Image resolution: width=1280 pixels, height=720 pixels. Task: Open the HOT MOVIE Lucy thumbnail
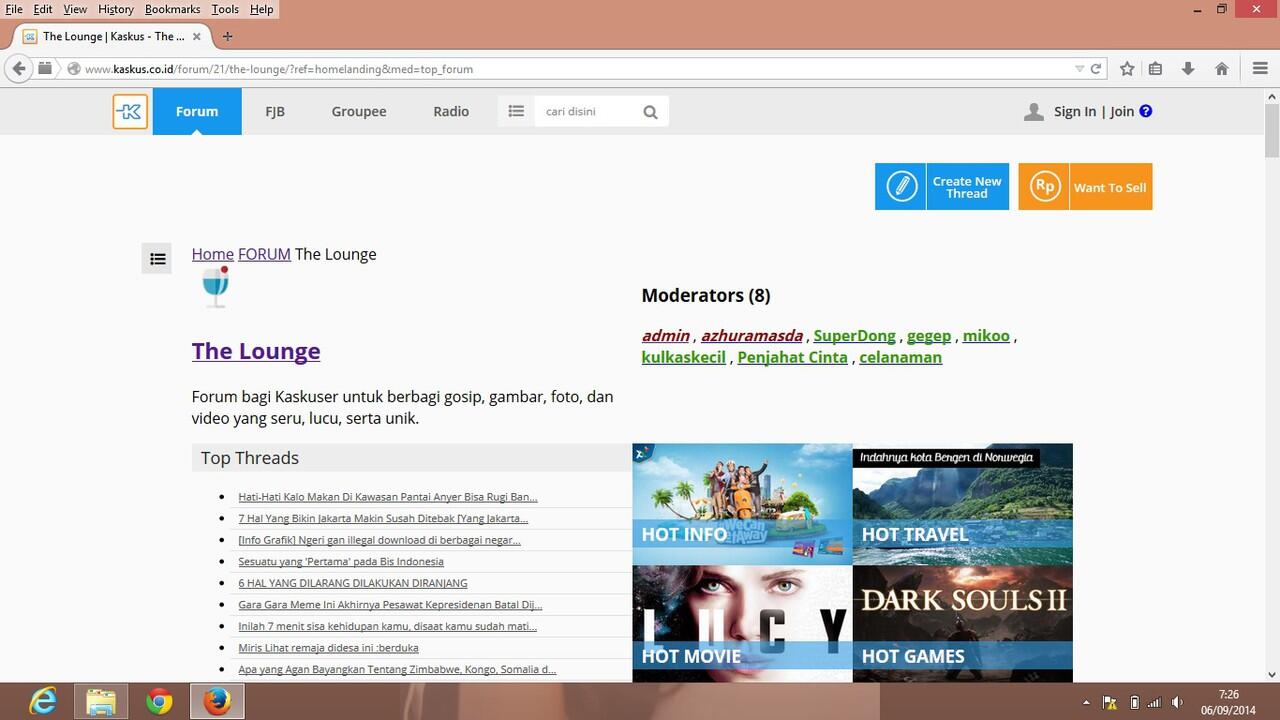click(742, 624)
